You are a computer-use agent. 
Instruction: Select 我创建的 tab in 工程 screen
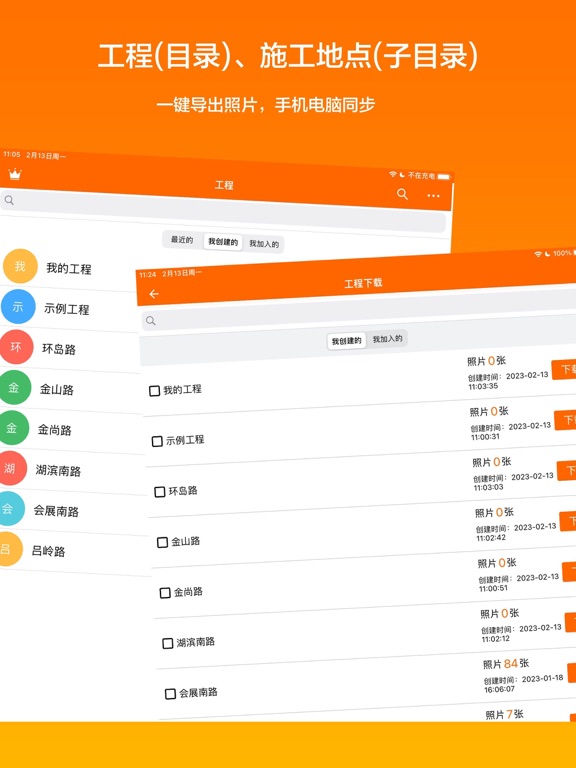tap(223, 241)
